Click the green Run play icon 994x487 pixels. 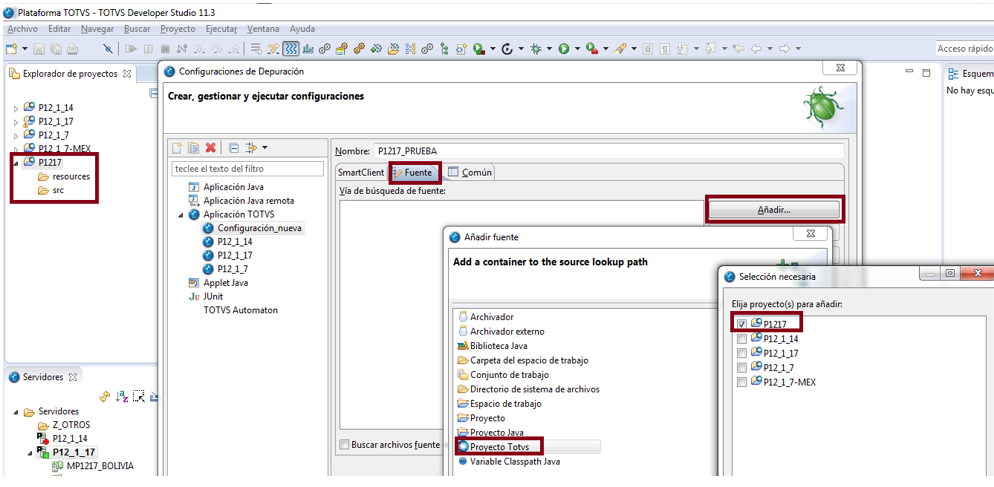click(564, 49)
